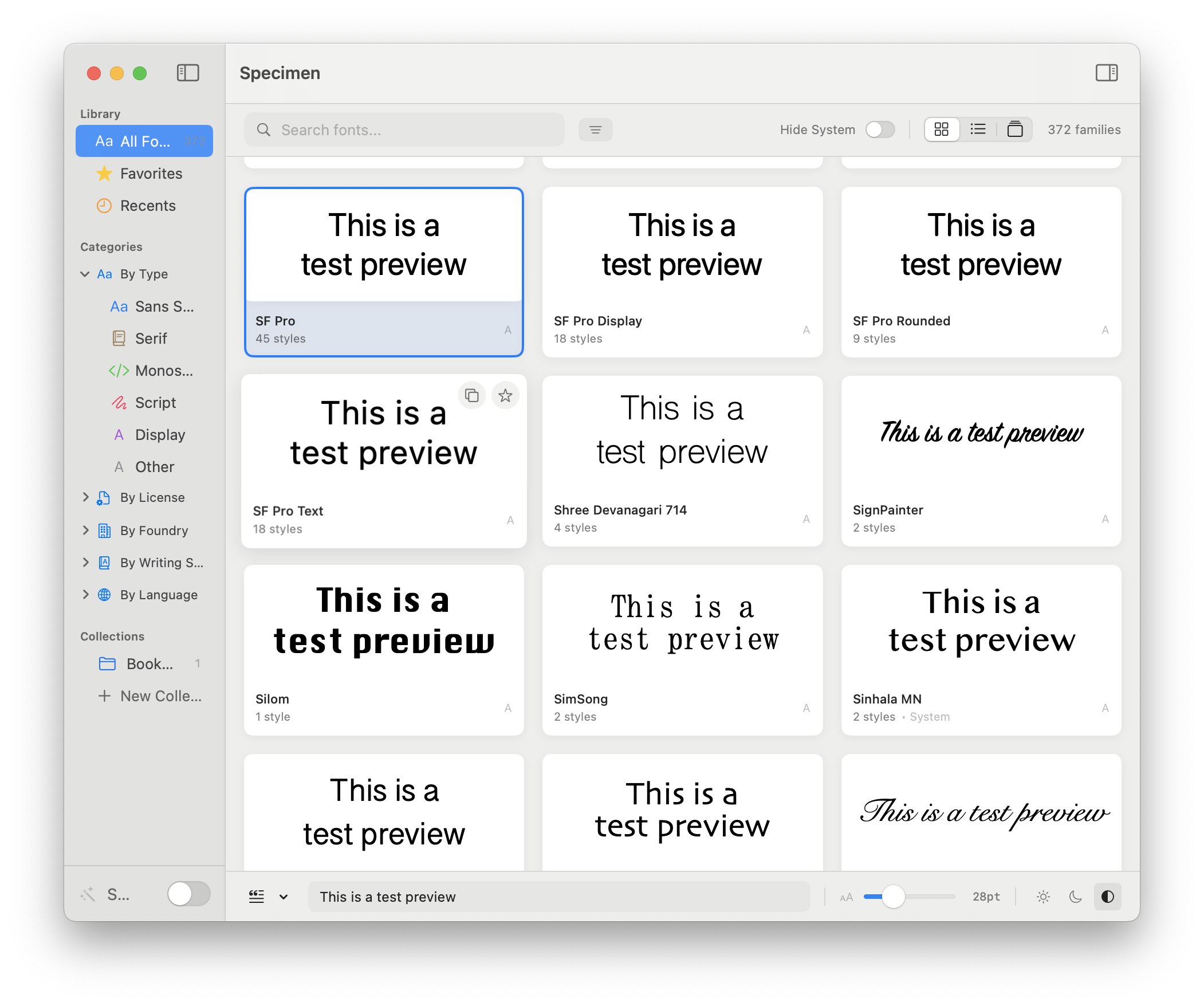Enable dark appearance for previews

1075,897
